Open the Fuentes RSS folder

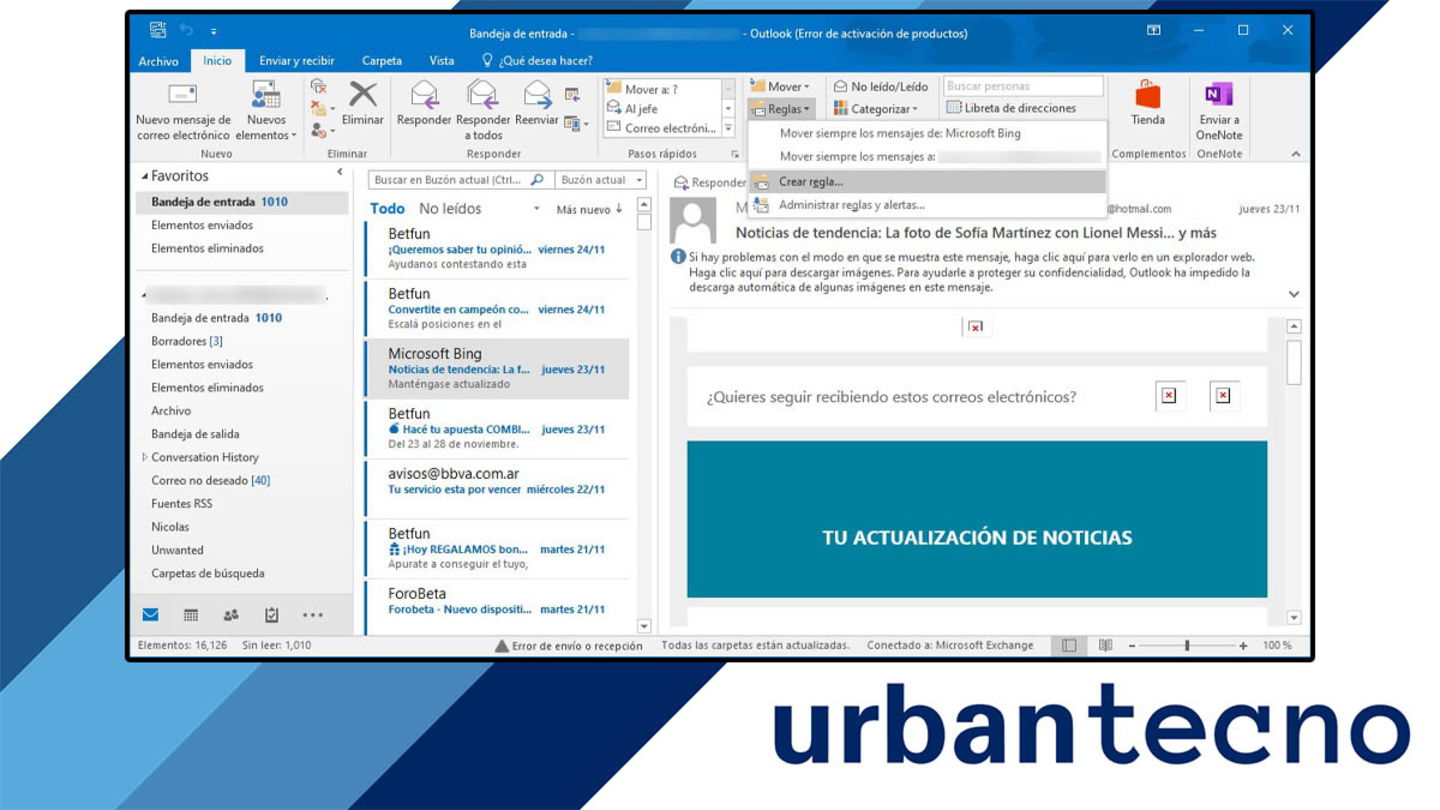[x=182, y=503]
